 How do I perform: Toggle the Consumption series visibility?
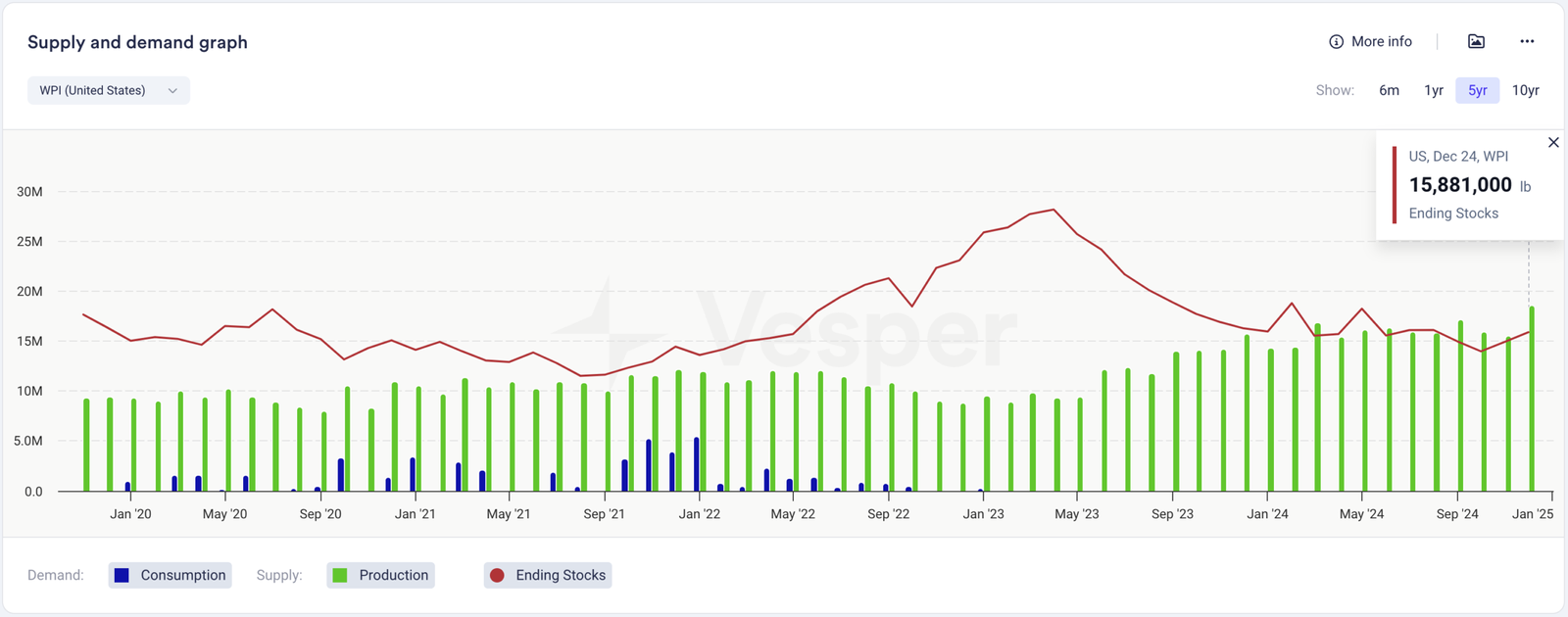click(x=182, y=575)
